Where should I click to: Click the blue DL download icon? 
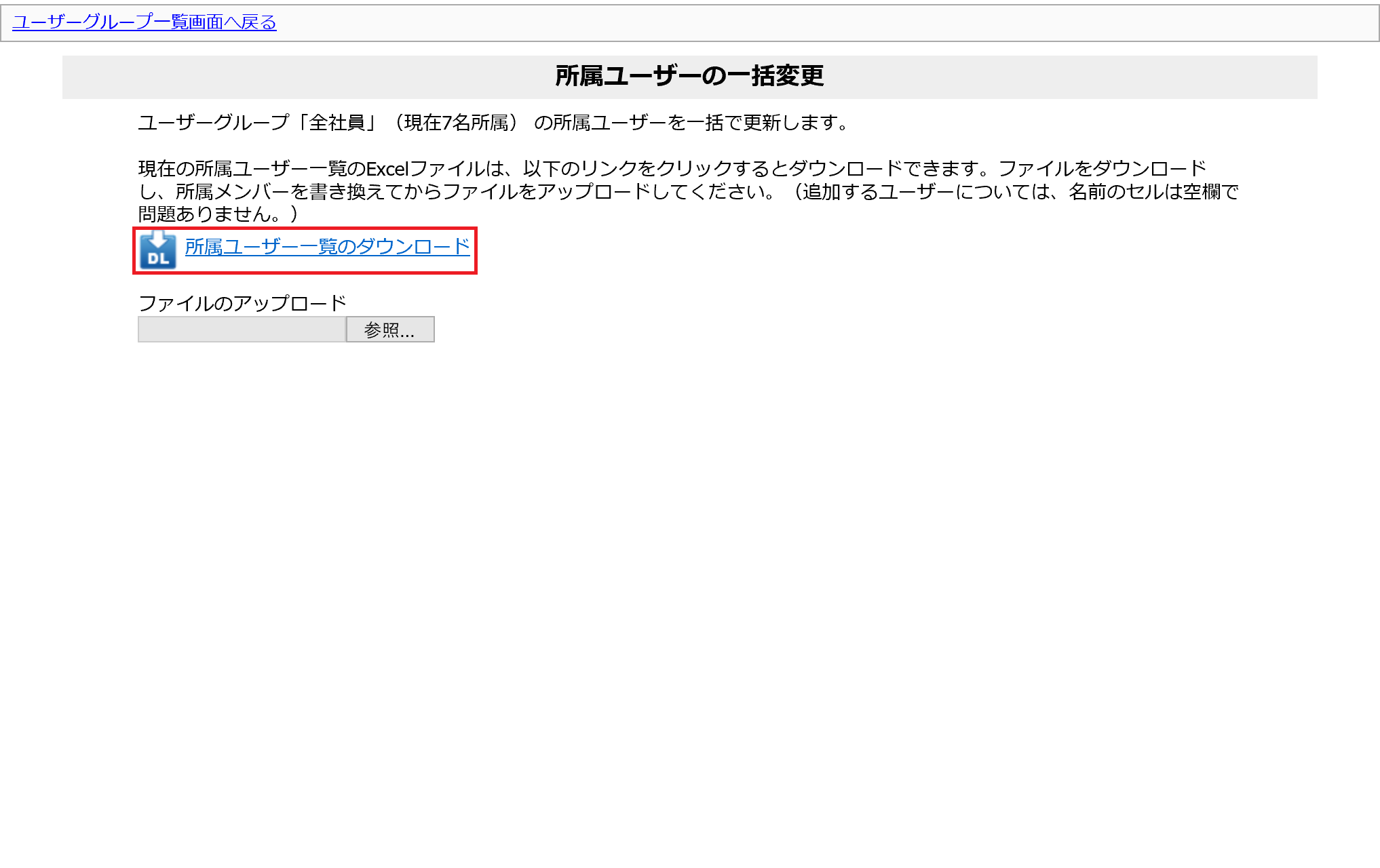click(157, 250)
